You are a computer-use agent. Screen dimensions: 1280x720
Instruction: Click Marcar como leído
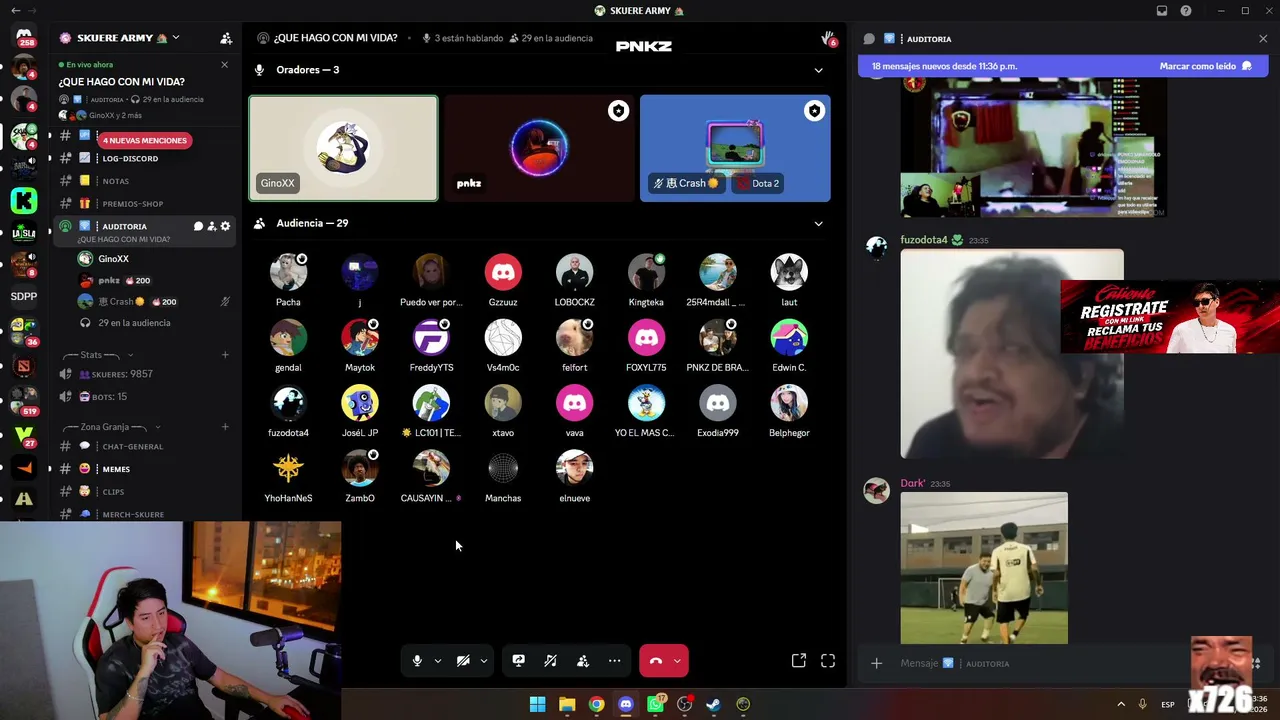[x=1205, y=66]
